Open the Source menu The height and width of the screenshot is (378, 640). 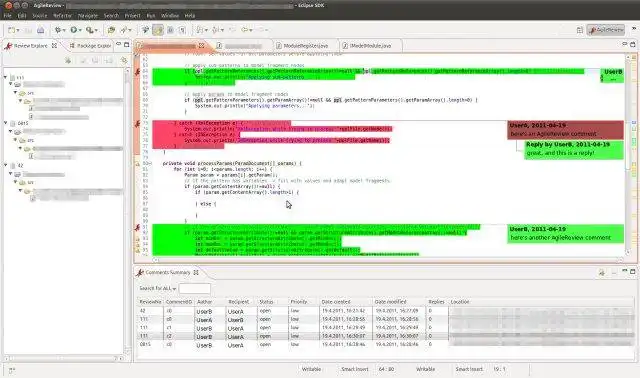pos(40,16)
